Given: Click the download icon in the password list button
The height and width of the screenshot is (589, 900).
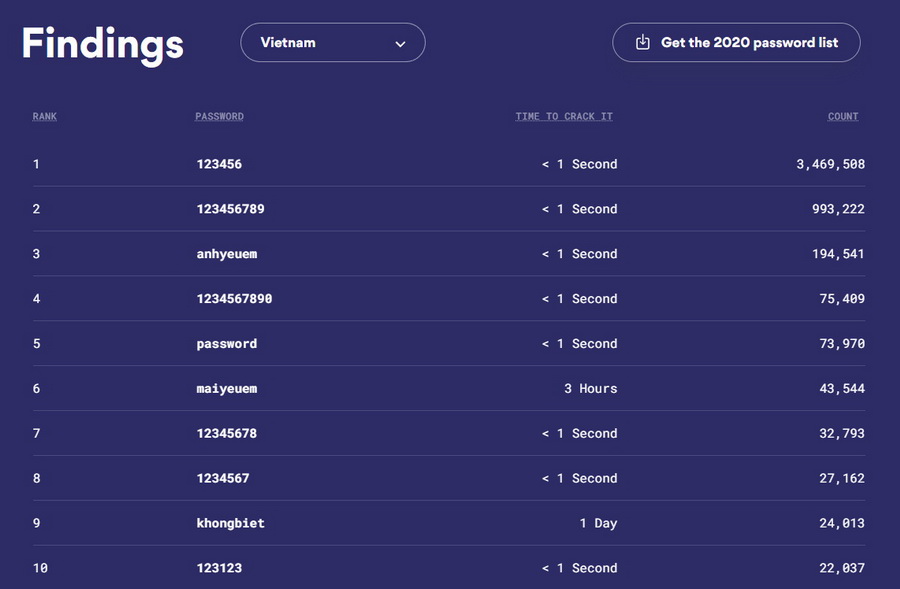Looking at the screenshot, I should (643, 42).
